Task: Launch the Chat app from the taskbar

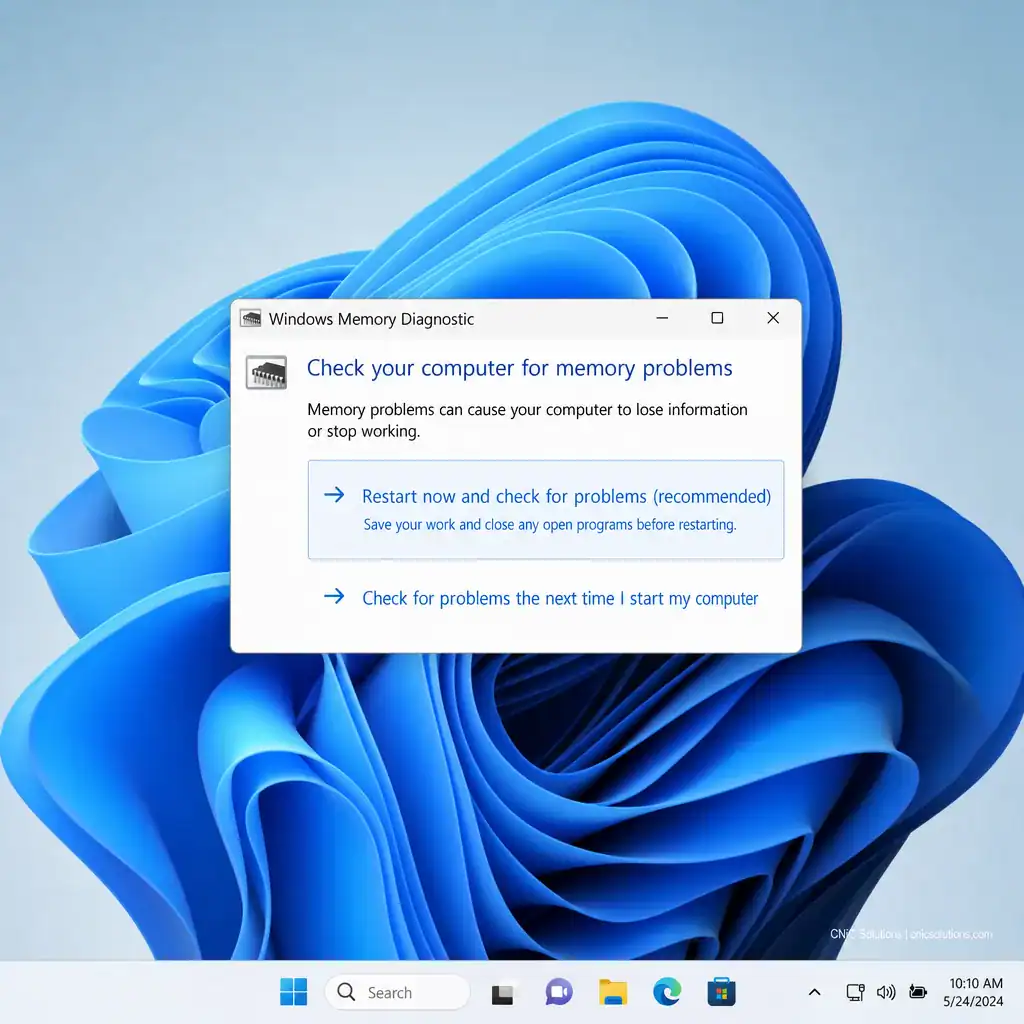Action: click(x=558, y=992)
